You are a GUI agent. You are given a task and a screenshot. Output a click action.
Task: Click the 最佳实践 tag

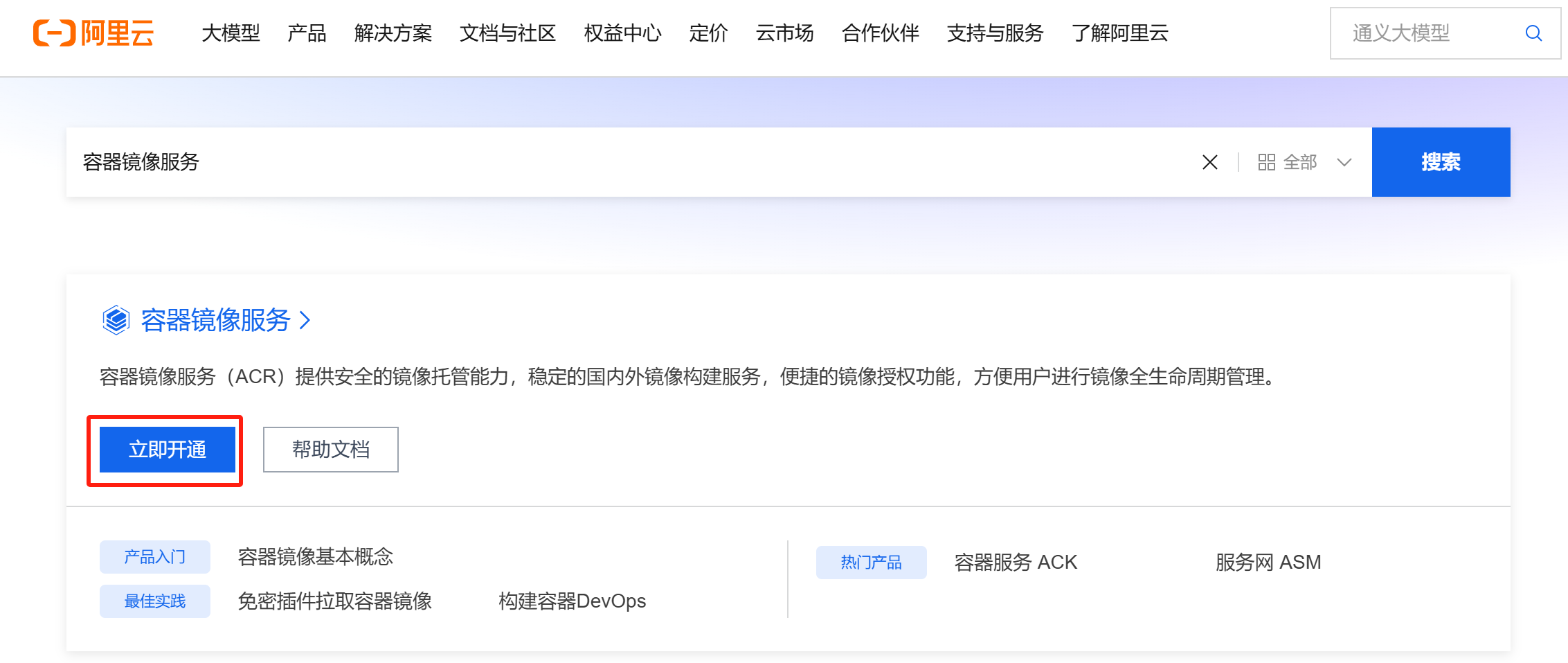click(x=155, y=601)
